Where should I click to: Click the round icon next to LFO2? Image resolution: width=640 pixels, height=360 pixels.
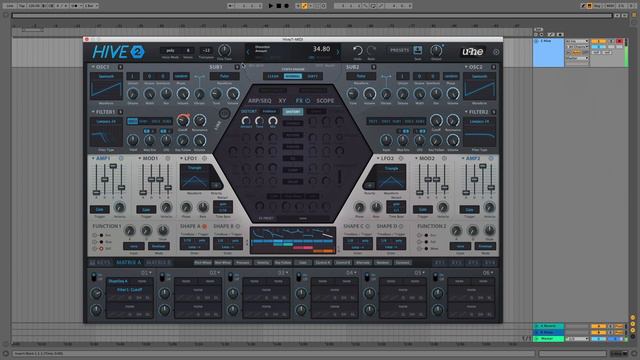pyautogui.click(x=401, y=158)
